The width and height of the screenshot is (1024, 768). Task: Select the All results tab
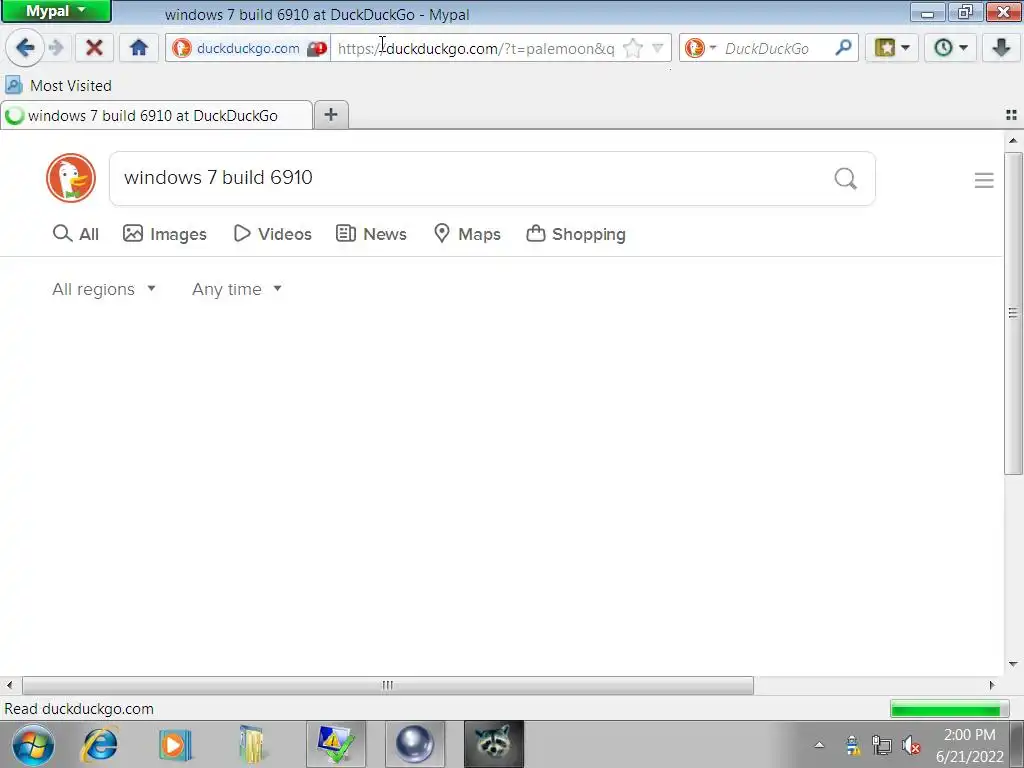[76, 234]
